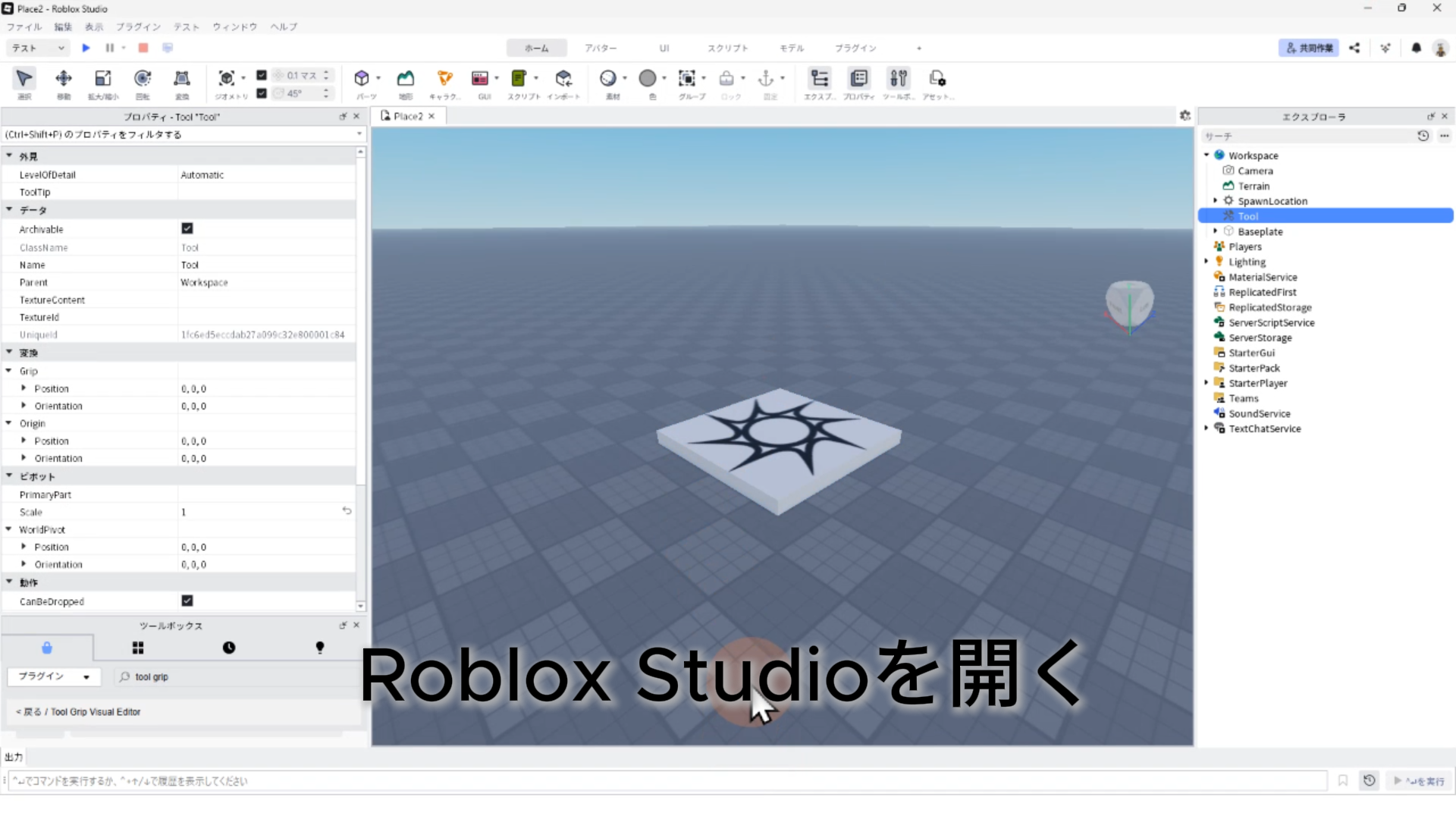This screenshot has width=1456, height=819.
Task: Click the Color swatch circle in toolbar
Action: click(648, 79)
